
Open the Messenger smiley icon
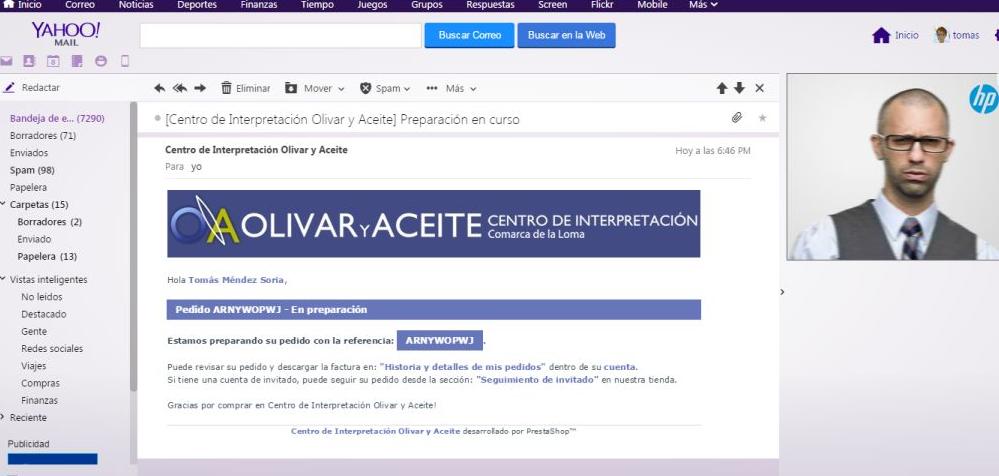click(101, 61)
